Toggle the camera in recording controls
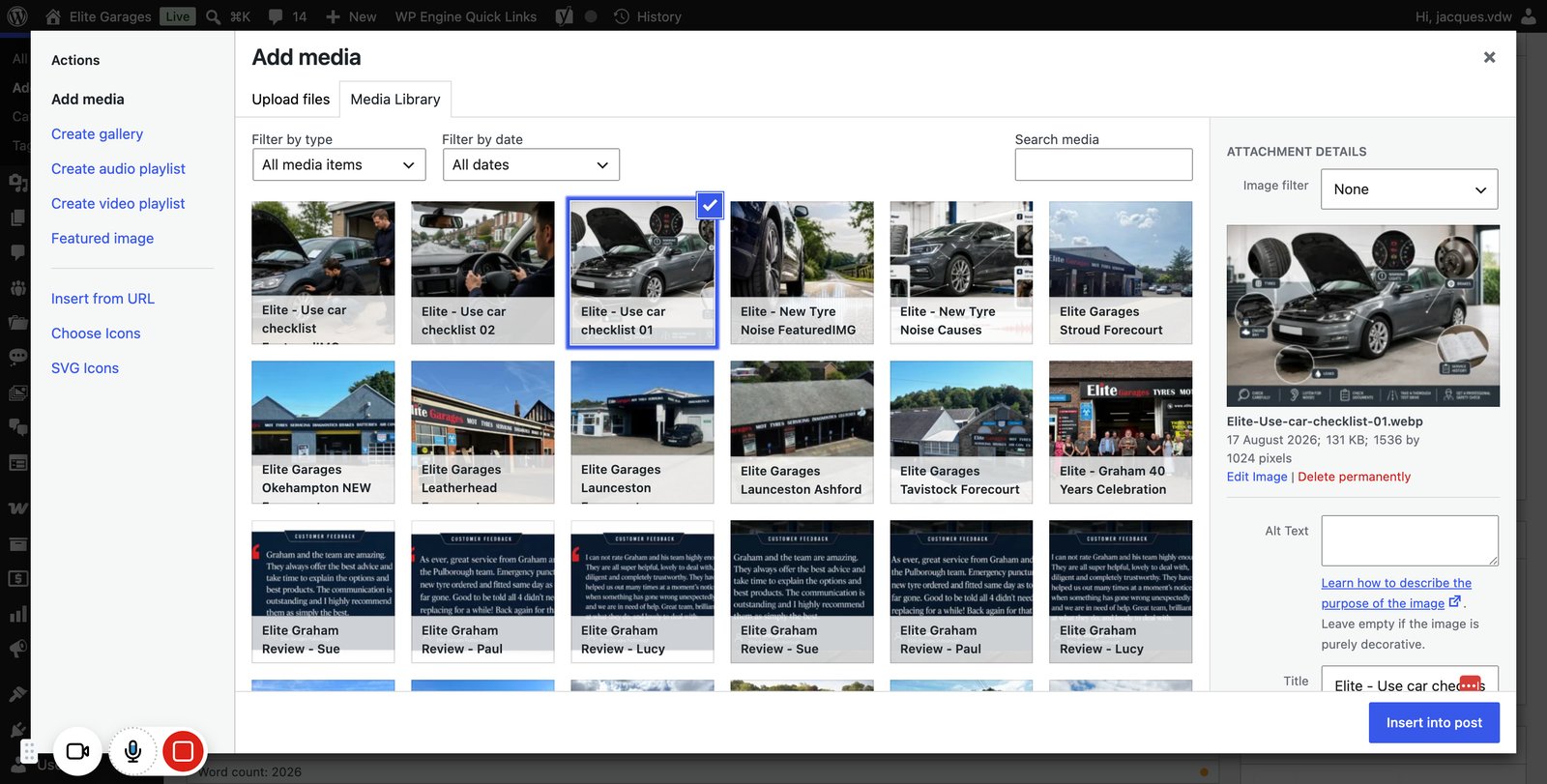This screenshot has height=784, width=1547. tap(77, 751)
